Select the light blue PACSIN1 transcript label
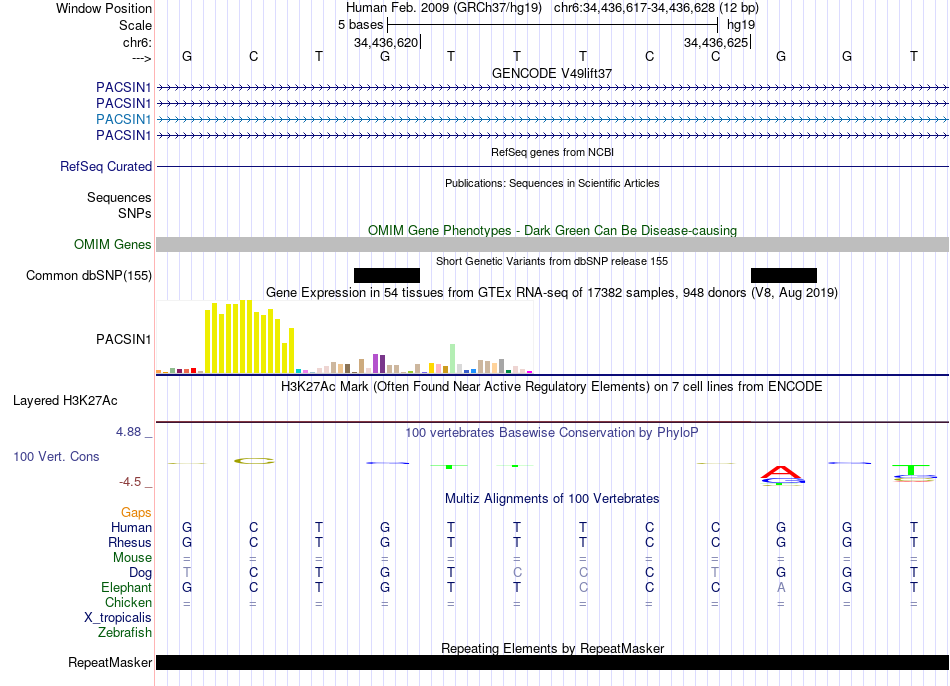 (123, 119)
